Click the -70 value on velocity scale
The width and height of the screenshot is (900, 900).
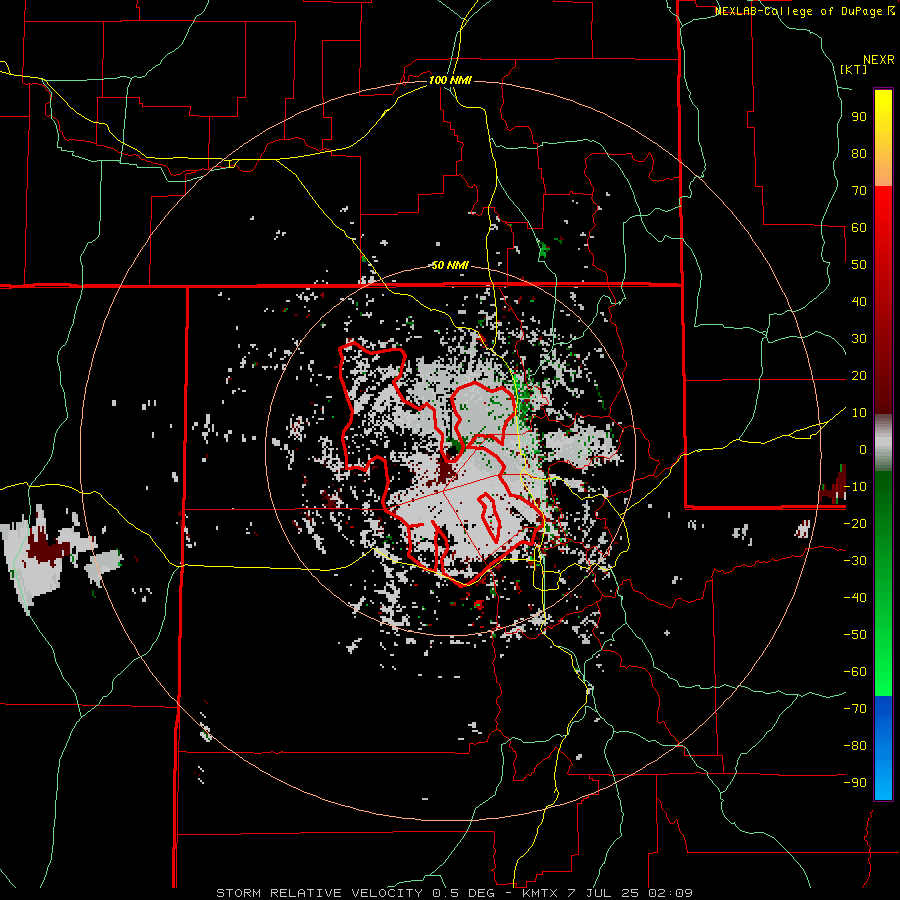coord(855,708)
